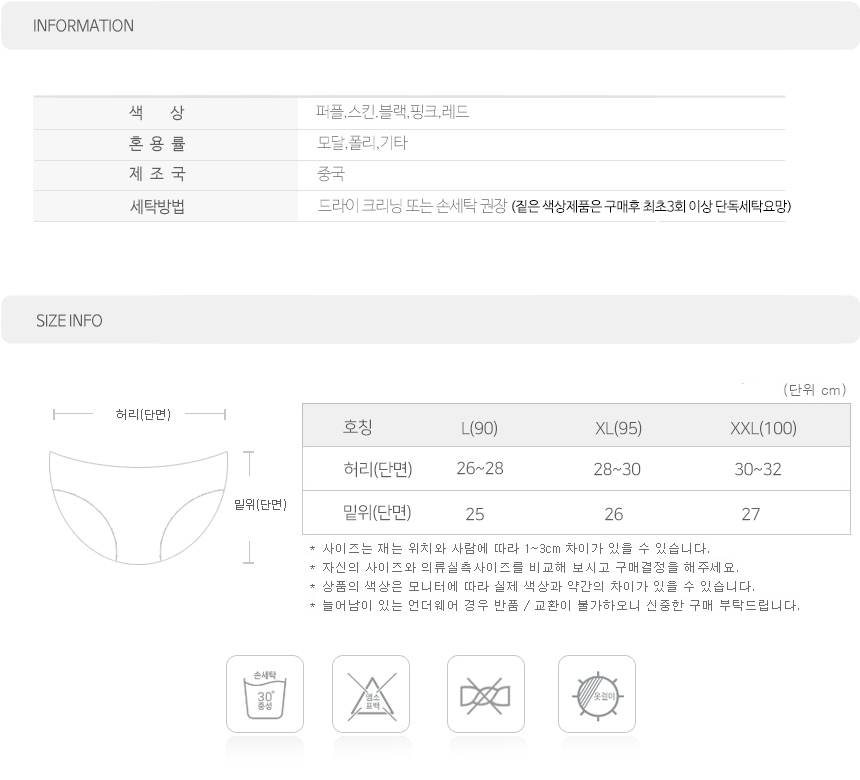Click the (단위 cm) unit note

813,389
